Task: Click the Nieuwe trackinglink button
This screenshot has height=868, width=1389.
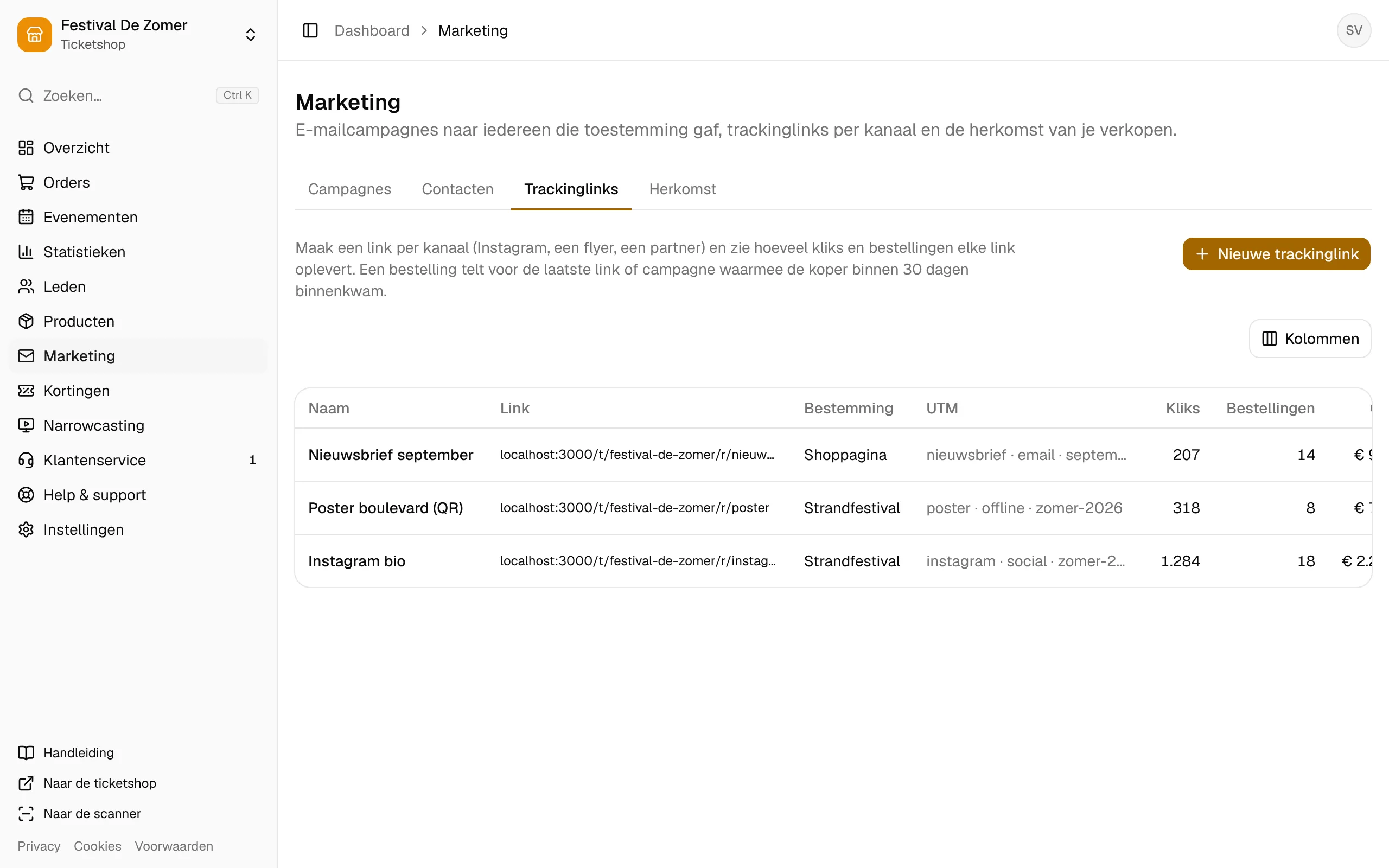Action: [x=1276, y=254]
